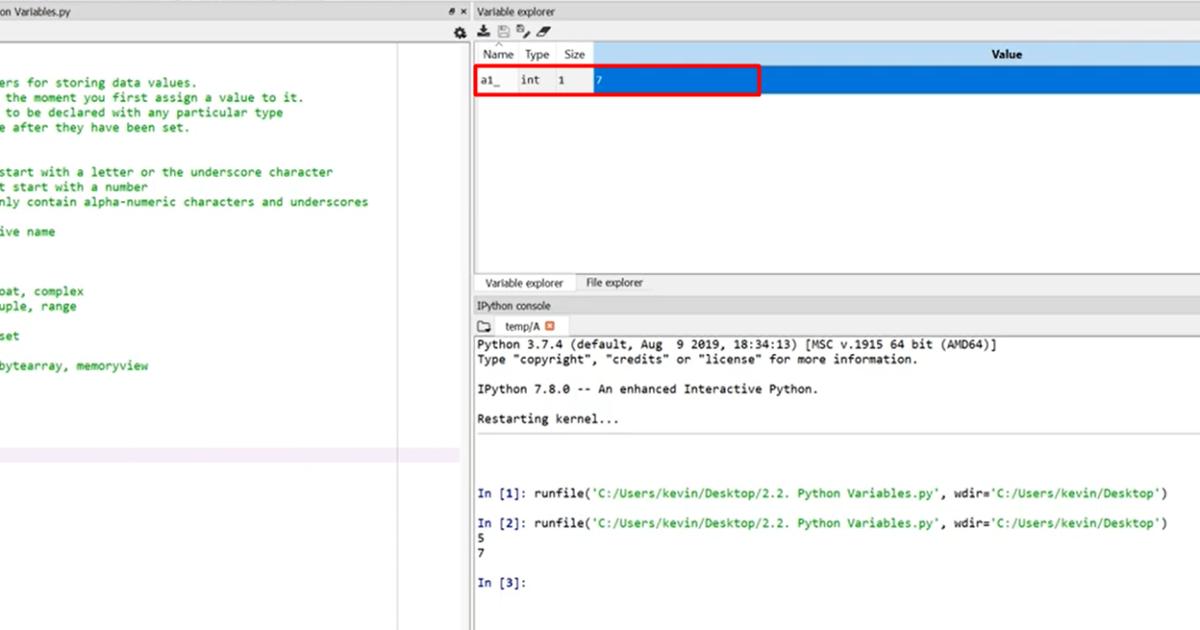Collapse the sort indicator above Name column

500,44
